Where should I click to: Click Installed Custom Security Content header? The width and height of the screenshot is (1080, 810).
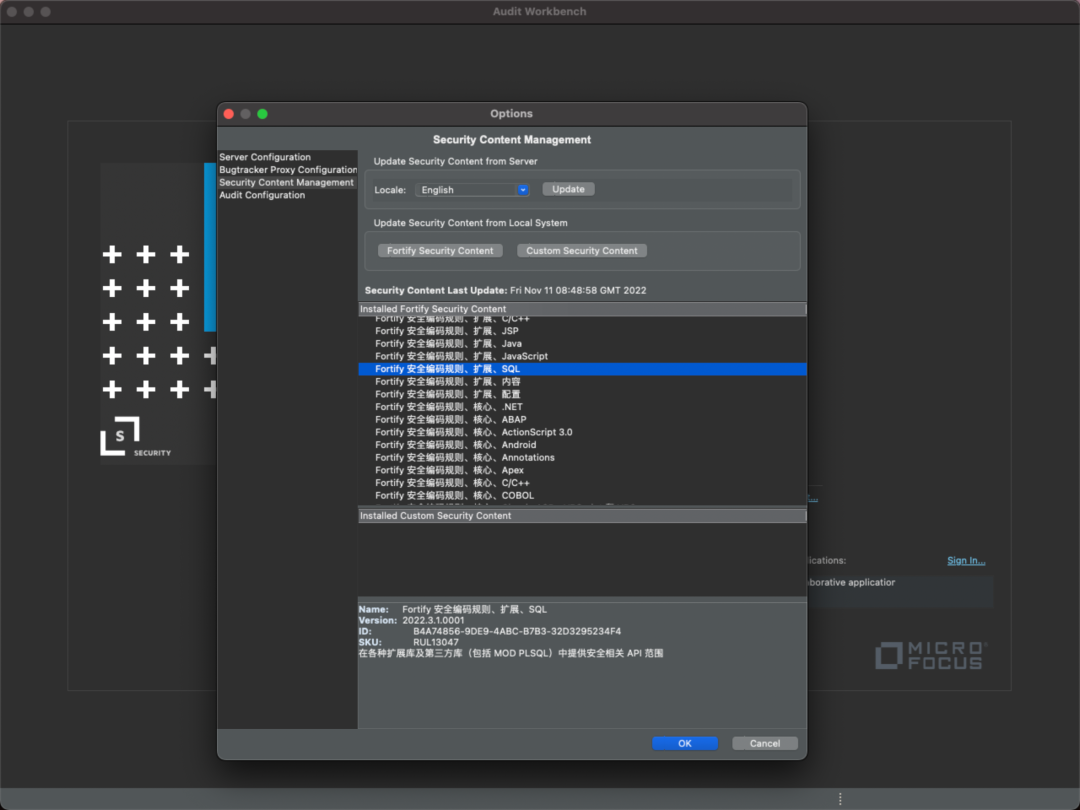click(582, 516)
